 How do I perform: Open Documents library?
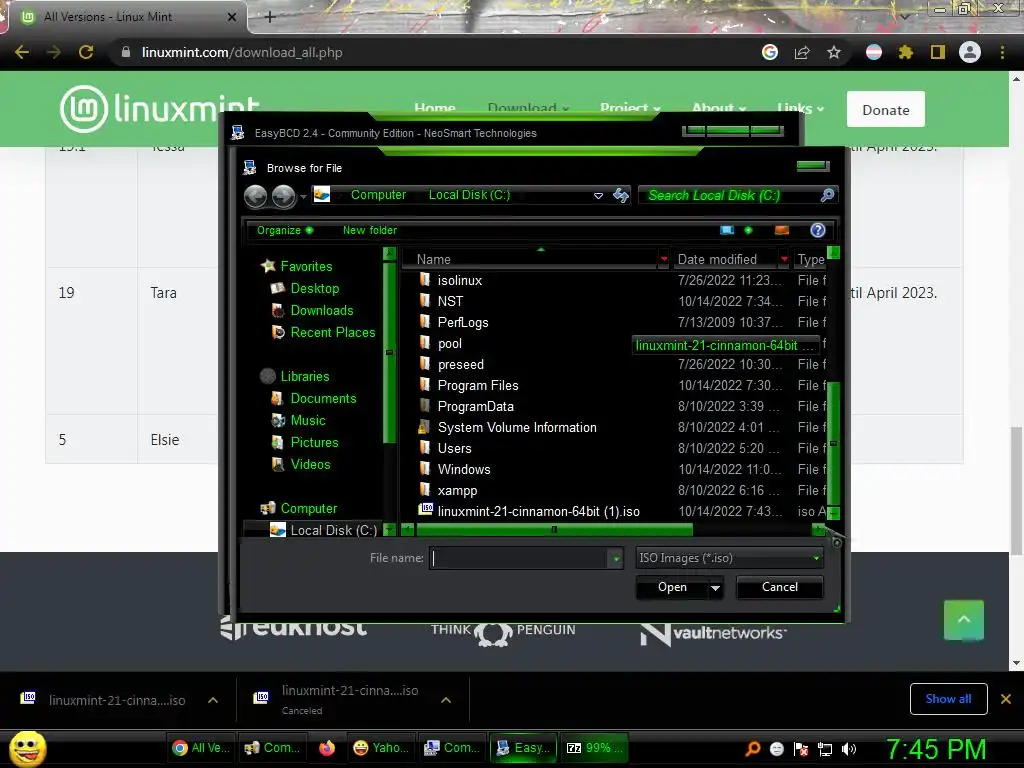click(x=323, y=398)
